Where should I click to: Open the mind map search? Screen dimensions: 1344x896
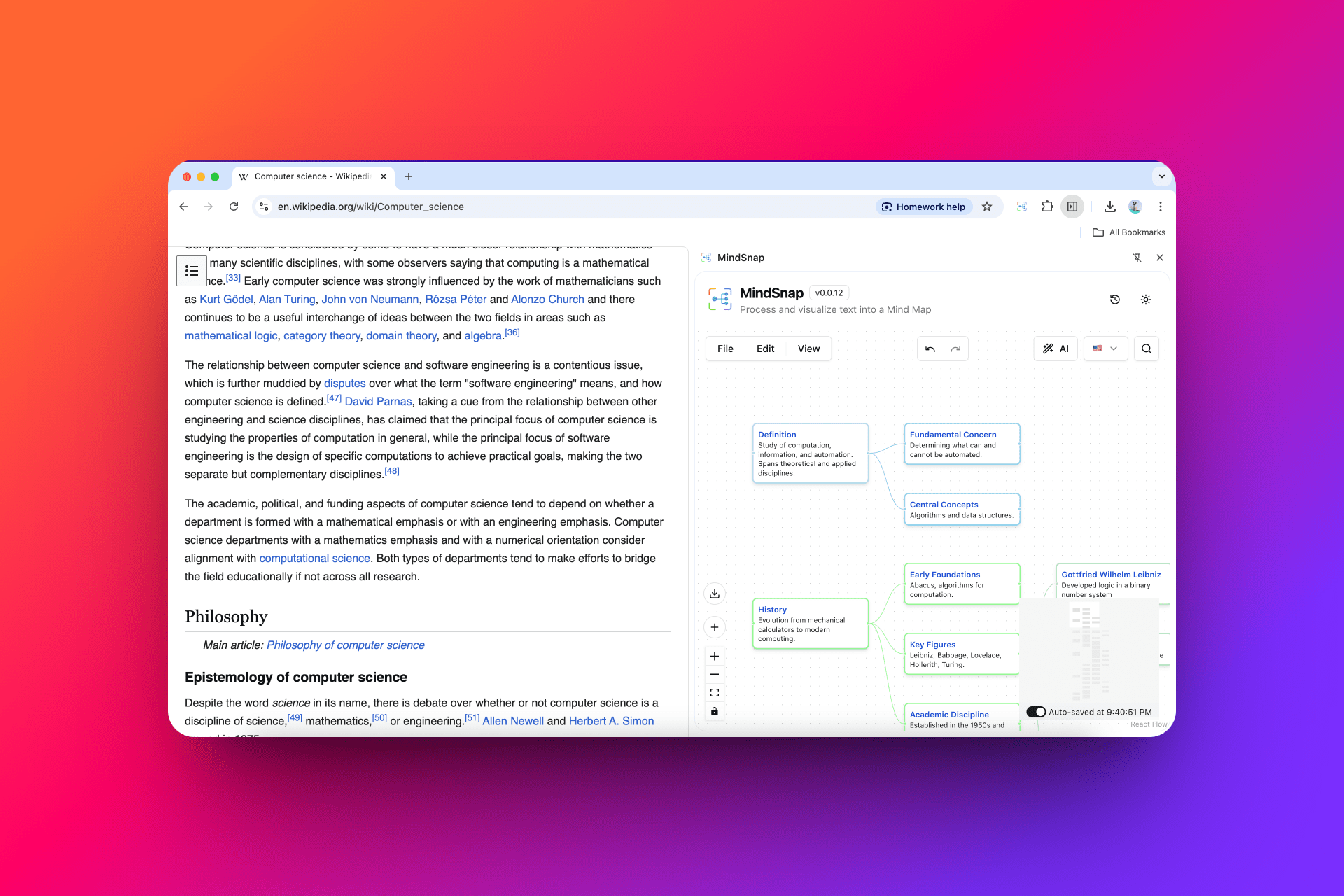[1146, 349]
